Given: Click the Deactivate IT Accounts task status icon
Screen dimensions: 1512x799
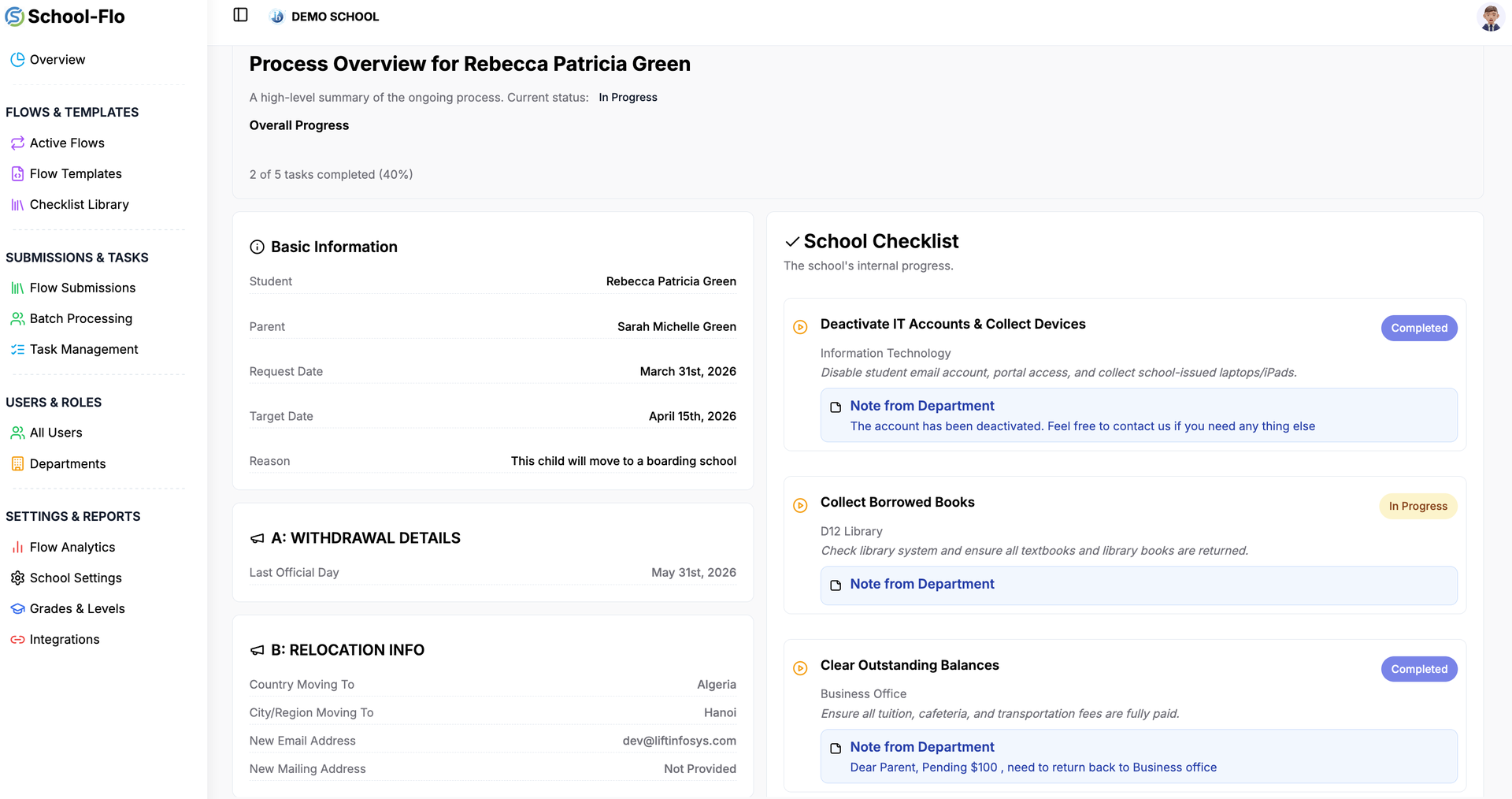Looking at the screenshot, I should point(800,327).
